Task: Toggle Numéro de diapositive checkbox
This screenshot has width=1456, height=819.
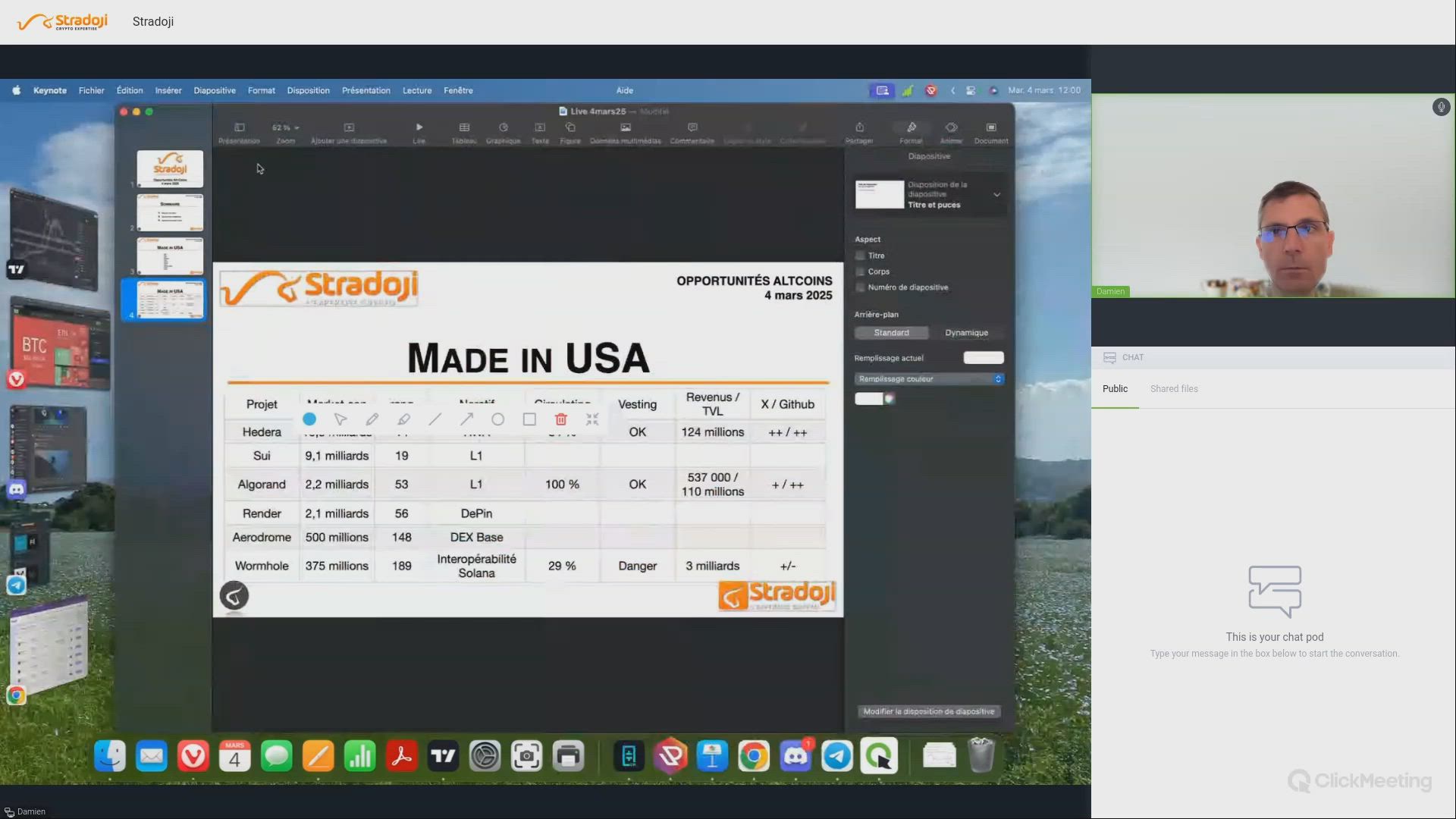Action: 860,287
